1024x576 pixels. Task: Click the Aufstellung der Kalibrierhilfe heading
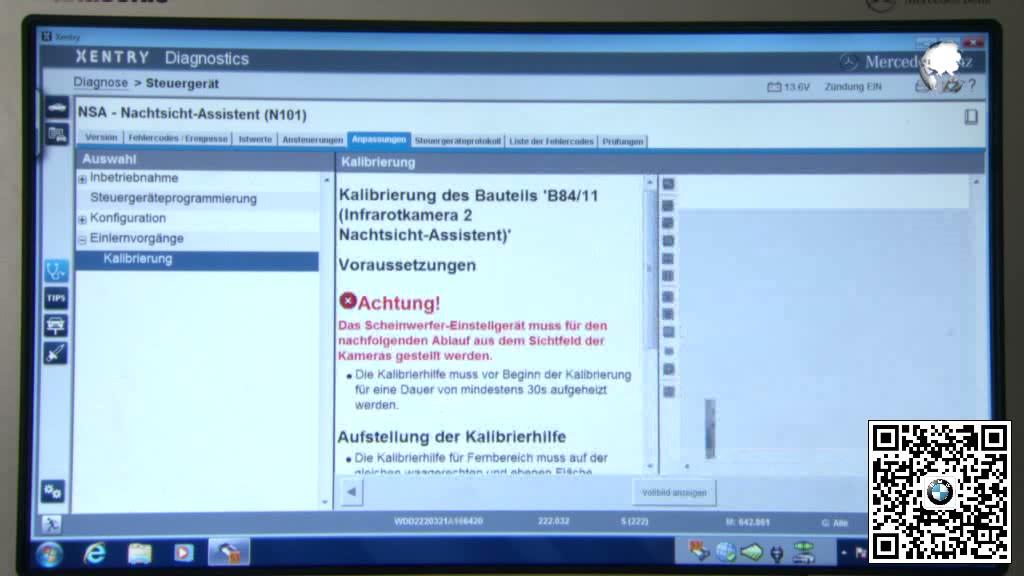tap(452, 436)
